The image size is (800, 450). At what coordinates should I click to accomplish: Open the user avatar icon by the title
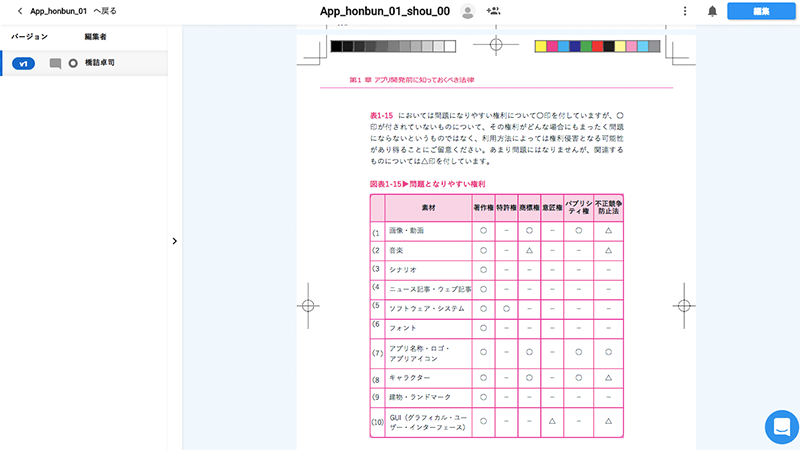coord(467,11)
